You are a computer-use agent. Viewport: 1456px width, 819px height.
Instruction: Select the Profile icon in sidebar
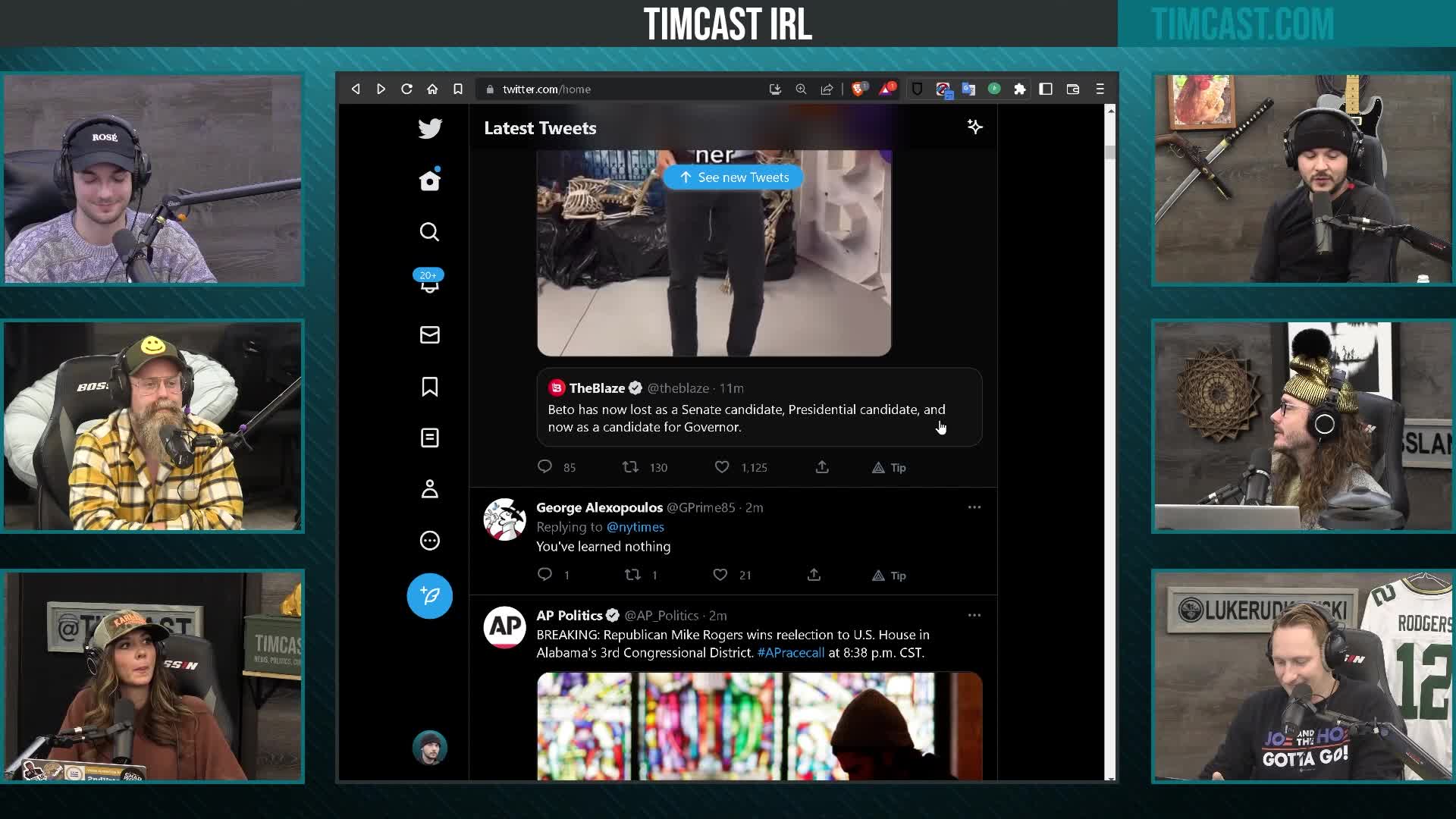(429, 489)
